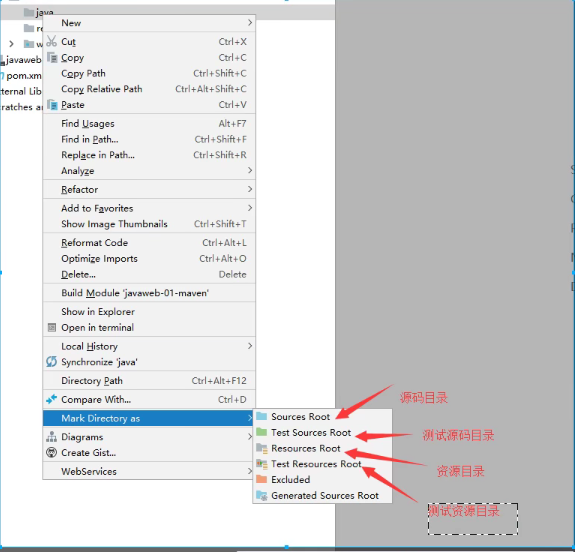
Task: Expand the Refactor submenu arrow
Action: tap(250, 189)
